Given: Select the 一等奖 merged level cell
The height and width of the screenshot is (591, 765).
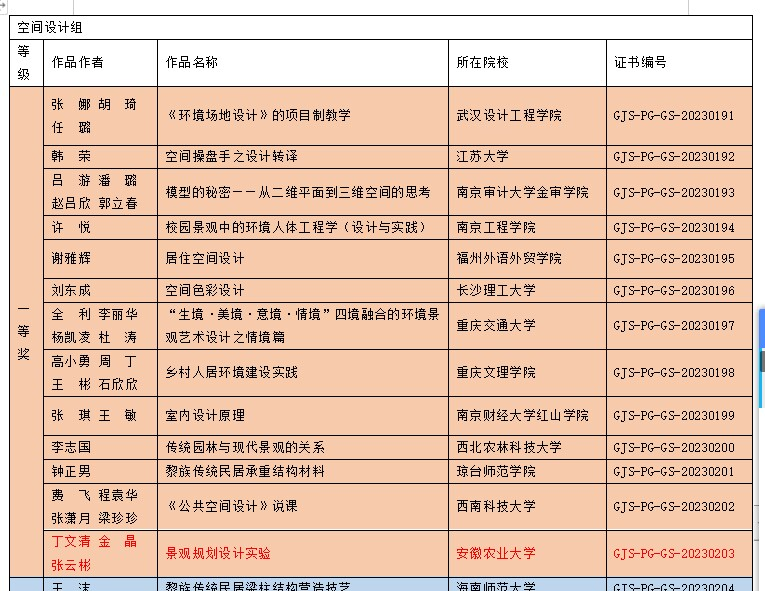Looking at the screenshot, I should (x=23, y=331).
